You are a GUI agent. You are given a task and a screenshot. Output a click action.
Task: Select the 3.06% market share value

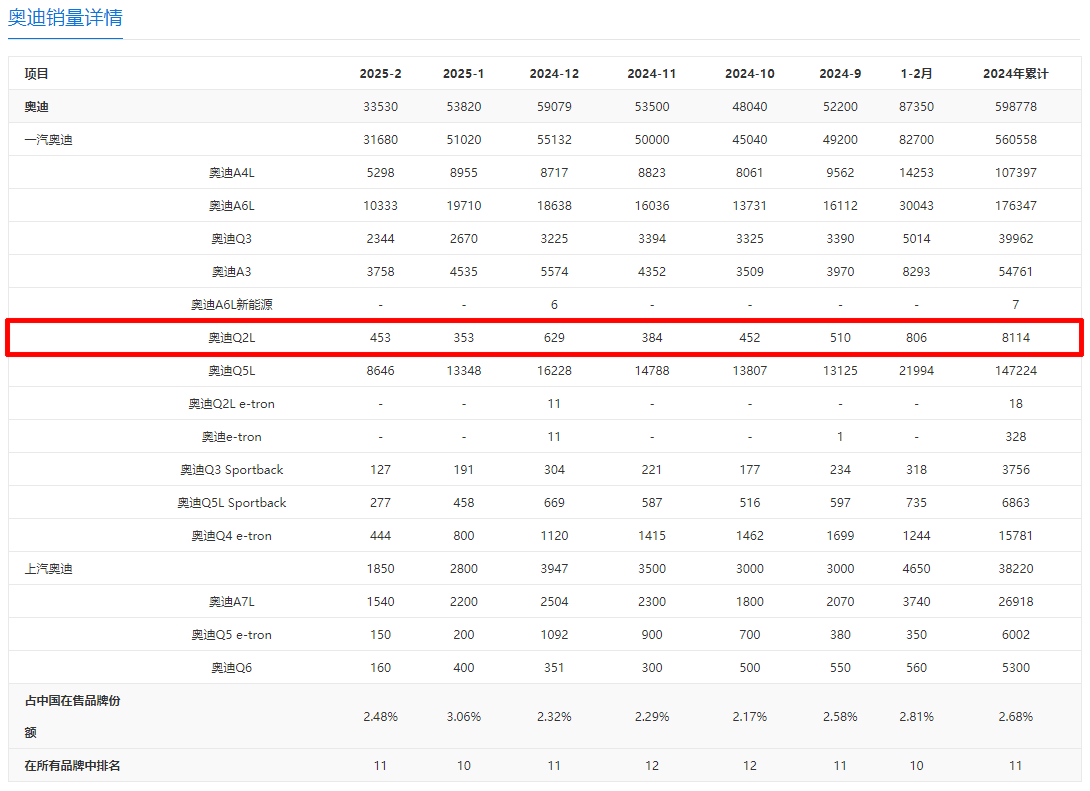[x=464, y=717]
